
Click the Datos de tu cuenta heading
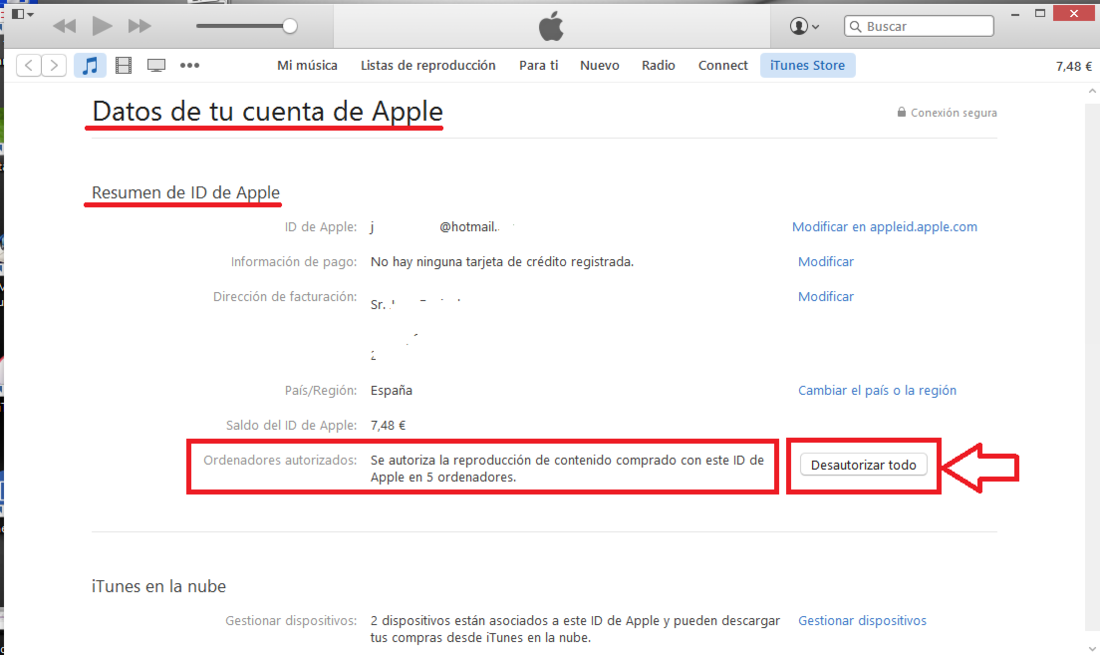[267, 112]
